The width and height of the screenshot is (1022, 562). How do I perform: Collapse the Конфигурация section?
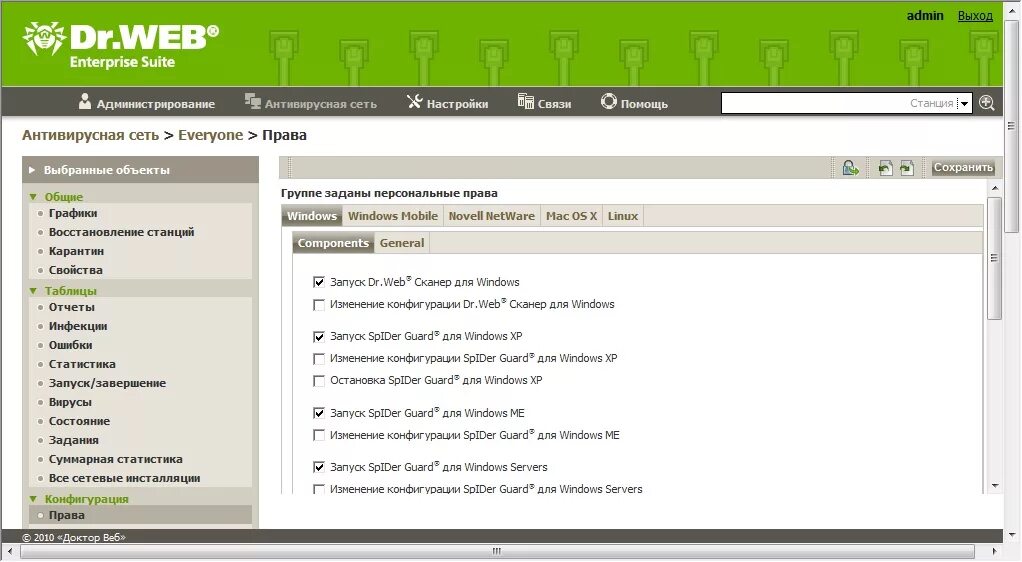pos(33,499)
